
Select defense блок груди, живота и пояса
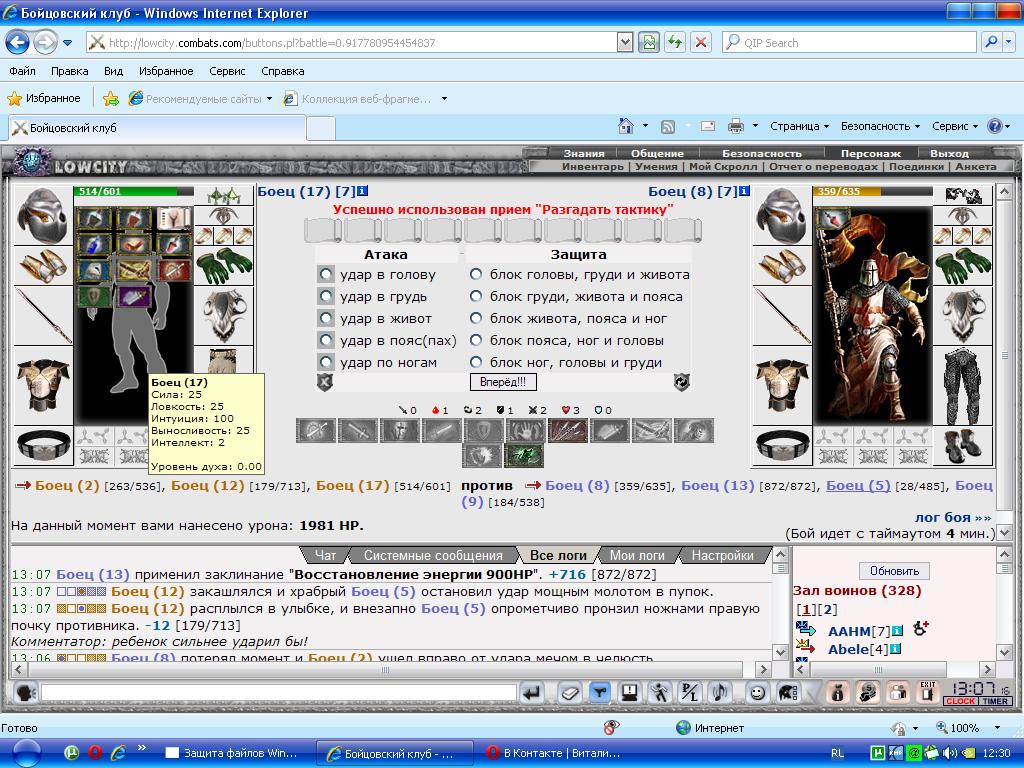pos(476,296)
